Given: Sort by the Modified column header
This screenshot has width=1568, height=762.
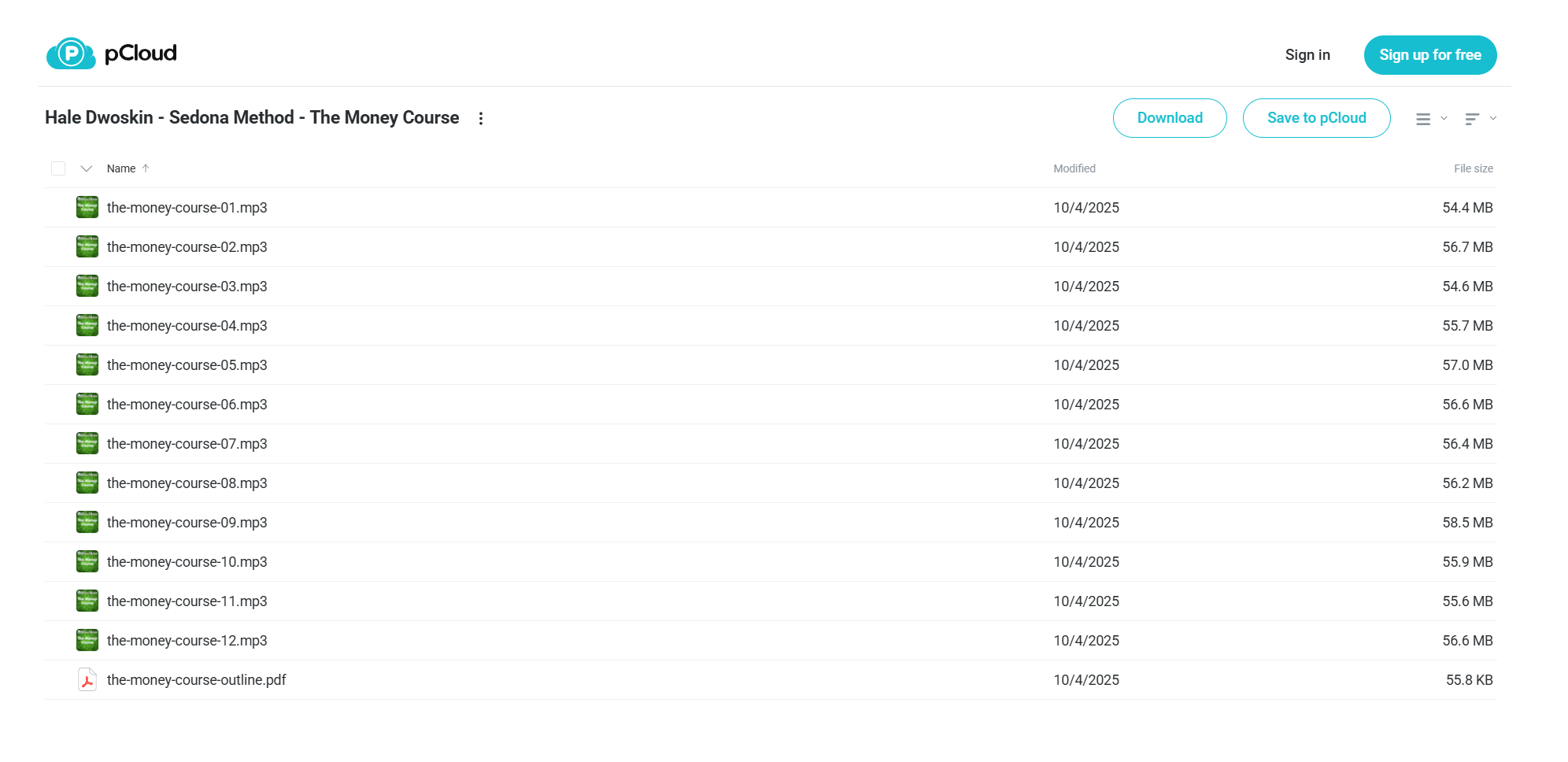Looking at the screenshot, I should (x=1074, y=168).
